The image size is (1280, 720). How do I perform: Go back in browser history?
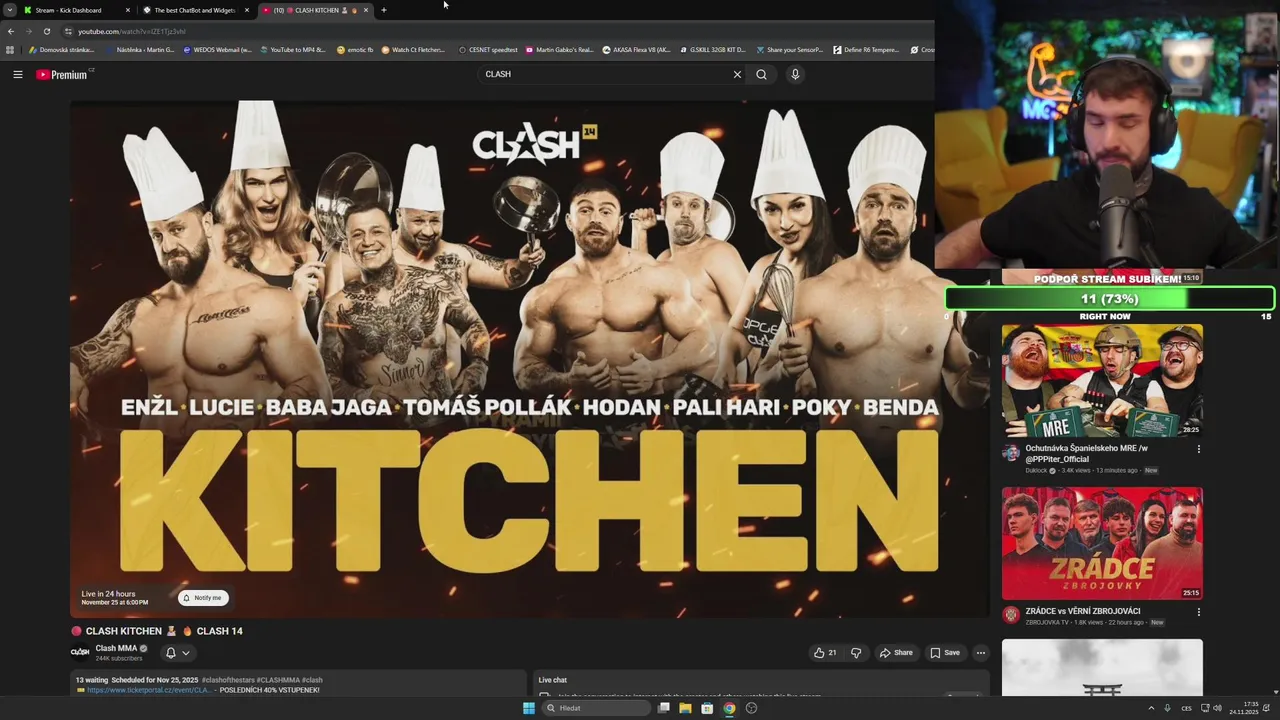coord(10,31)
